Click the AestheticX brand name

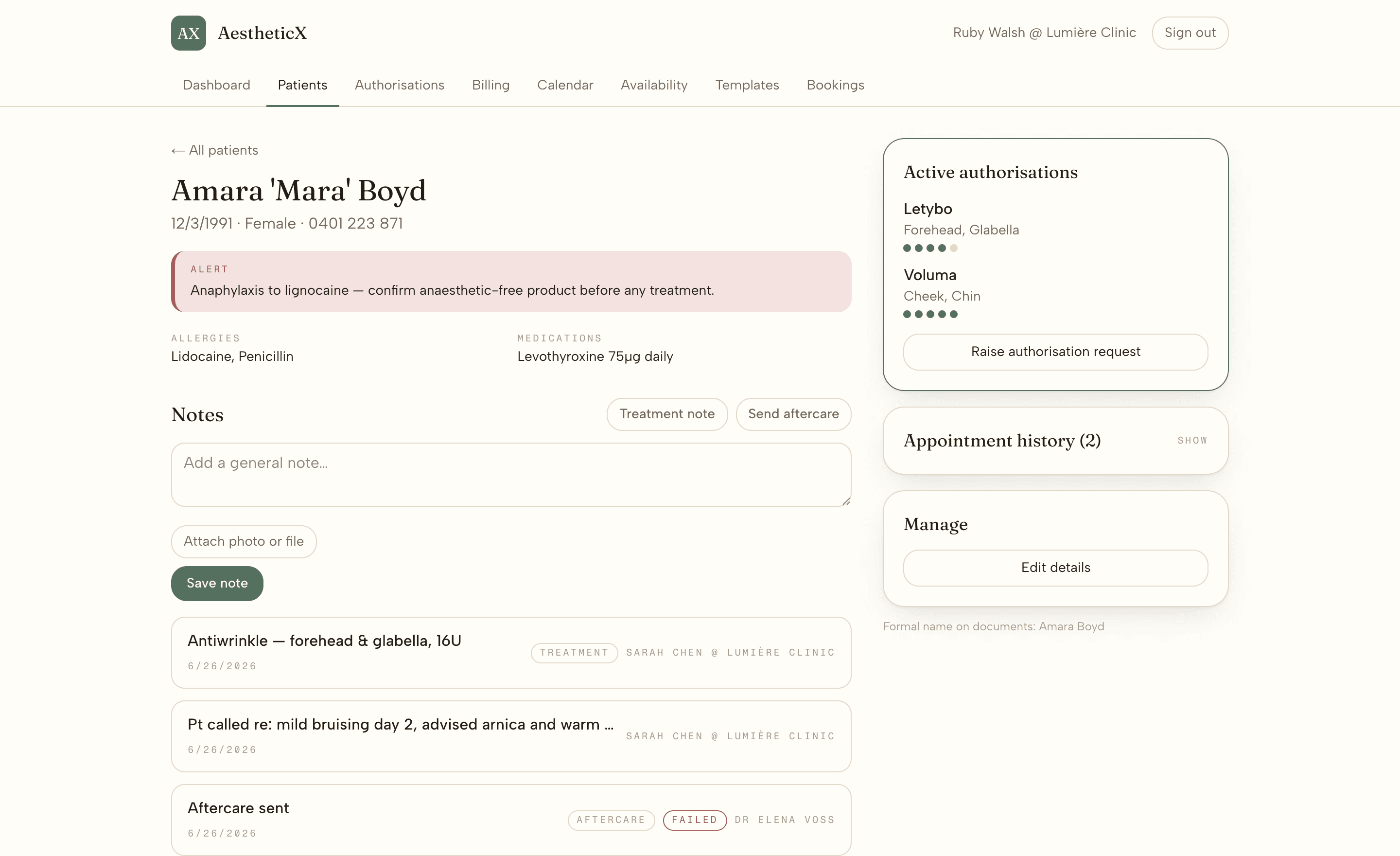click(262, 33)
